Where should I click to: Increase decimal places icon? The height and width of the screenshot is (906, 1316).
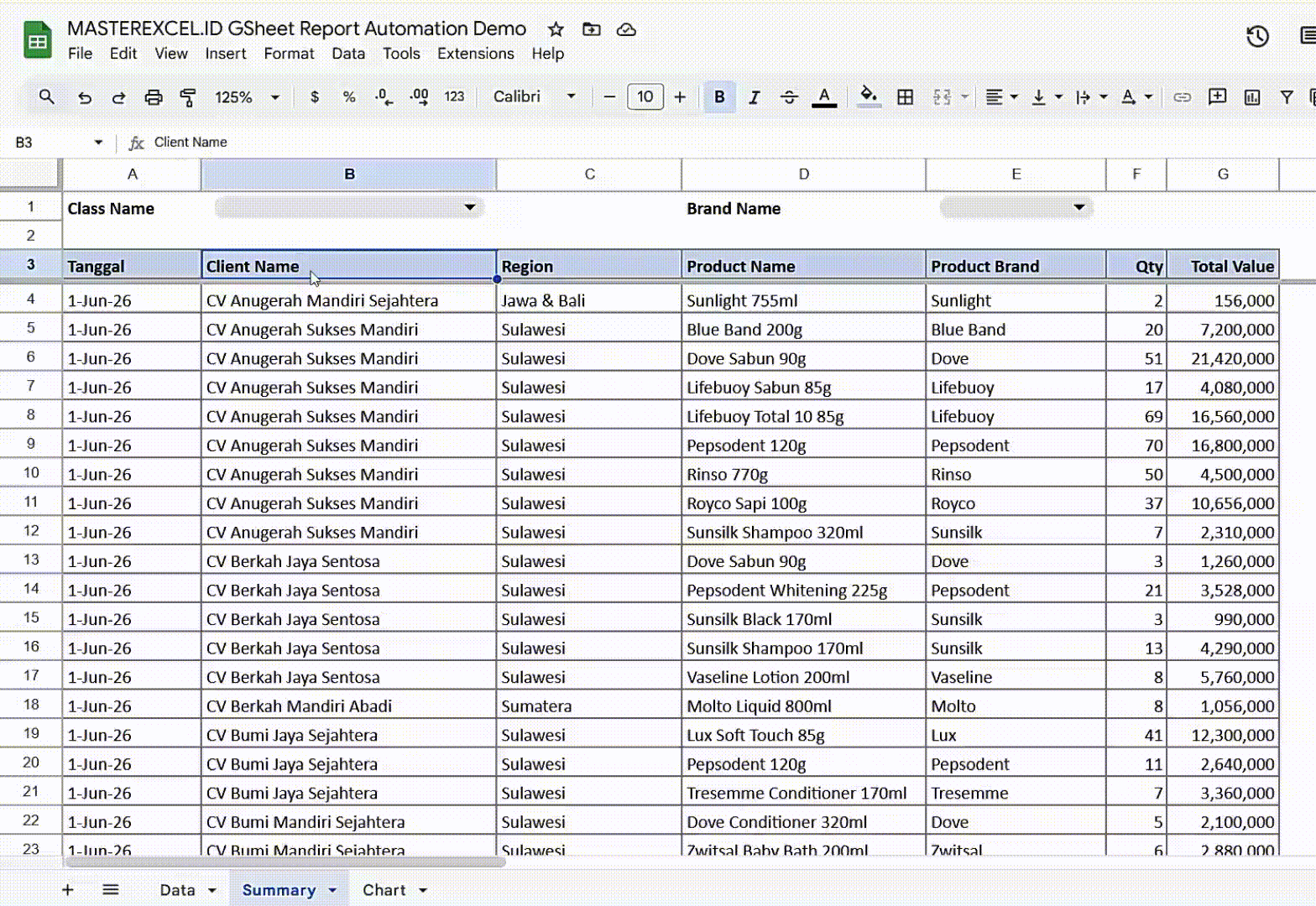click(x=419, y=97)
